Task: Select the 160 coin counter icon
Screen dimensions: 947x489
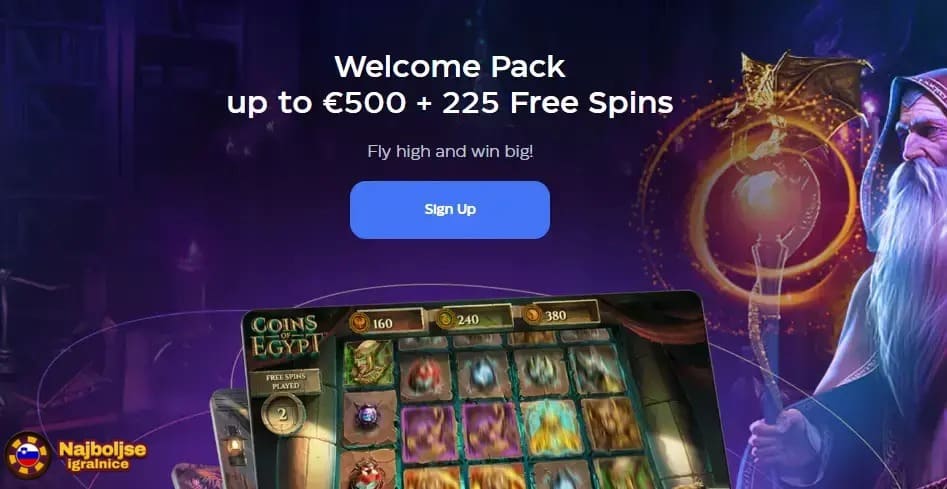Action: pyautogui.click(x=359, y=322)
